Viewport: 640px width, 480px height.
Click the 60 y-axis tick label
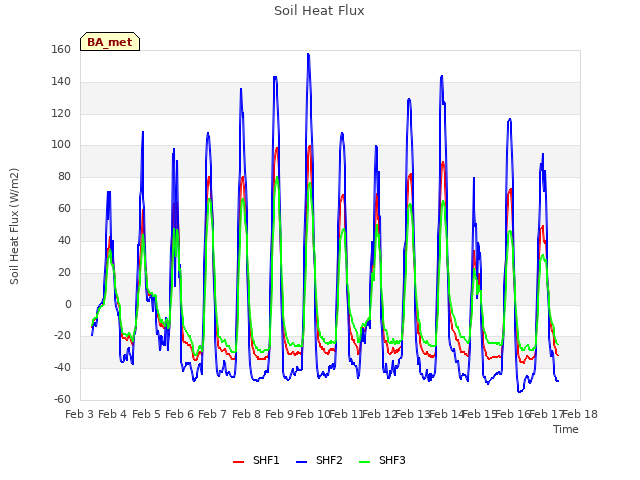click(64, 209)
